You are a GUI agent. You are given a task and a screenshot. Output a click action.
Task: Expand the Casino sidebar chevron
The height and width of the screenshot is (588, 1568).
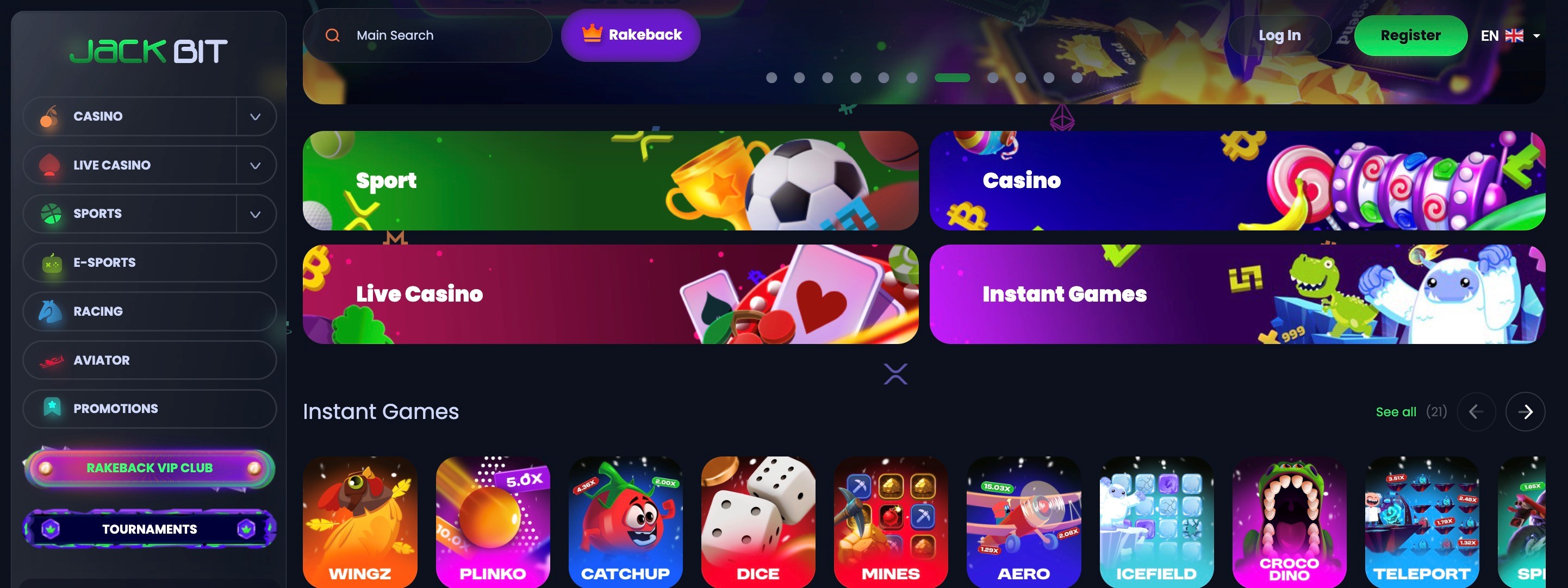(256, 116)
